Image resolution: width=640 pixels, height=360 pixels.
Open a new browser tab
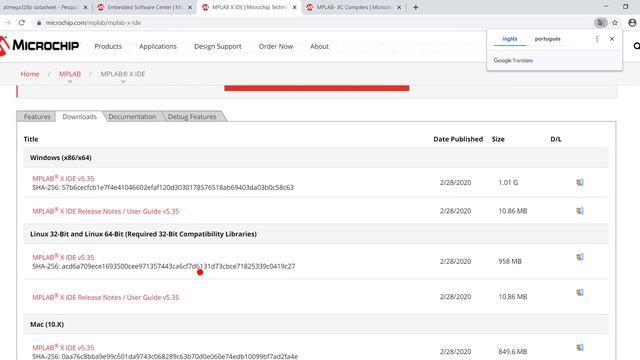click(416, 7)
